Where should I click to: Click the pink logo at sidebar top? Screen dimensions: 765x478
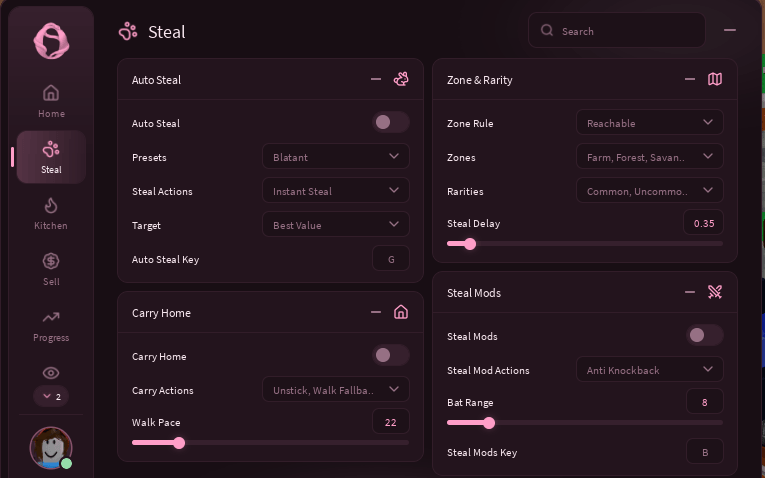click(51, 40)
